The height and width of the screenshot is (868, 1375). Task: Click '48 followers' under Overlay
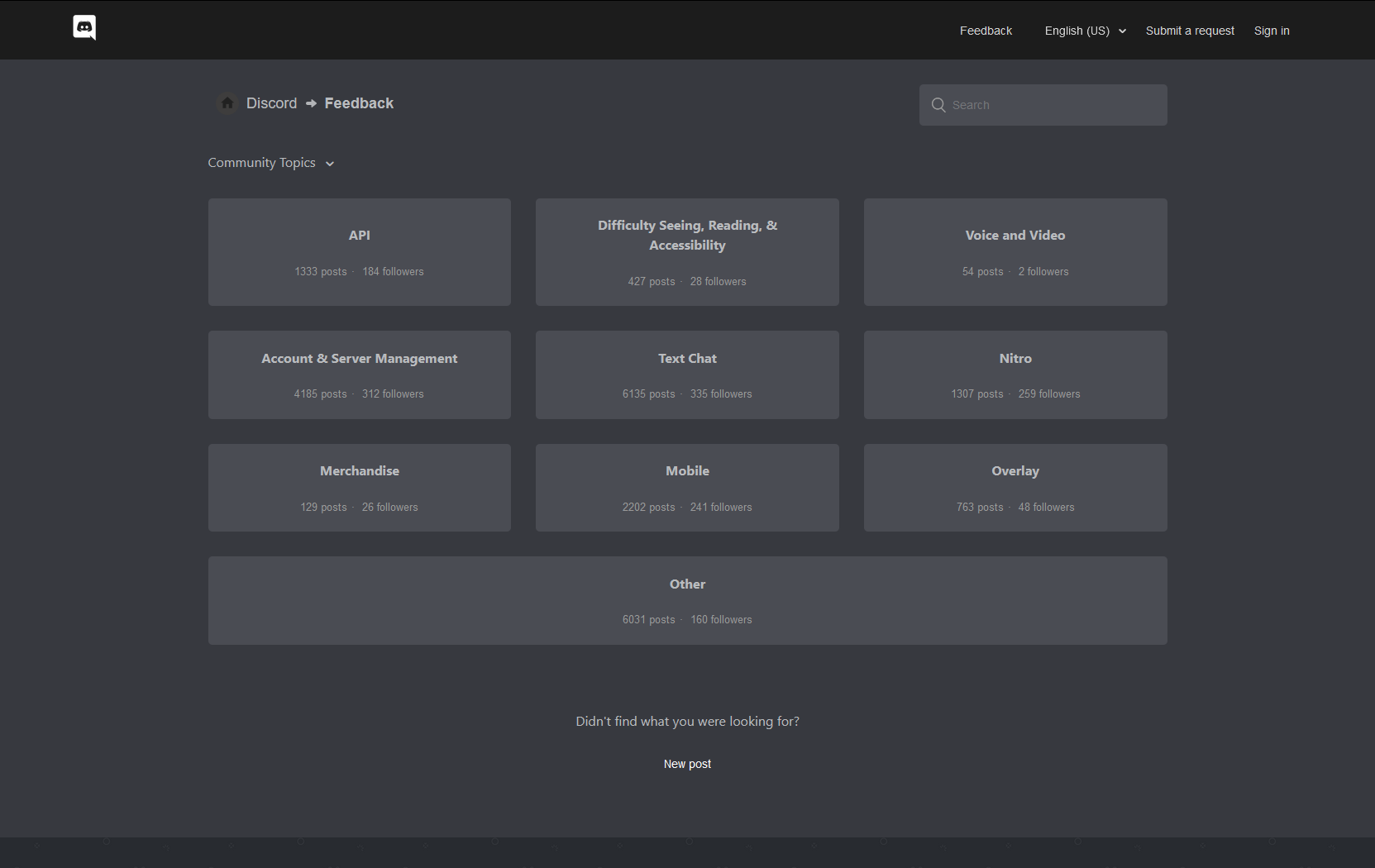(x=1046, y=507)
